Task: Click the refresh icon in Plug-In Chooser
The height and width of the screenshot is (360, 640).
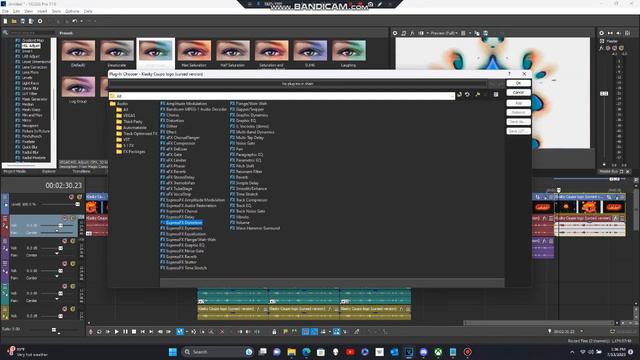Action: tap(460, 95)
